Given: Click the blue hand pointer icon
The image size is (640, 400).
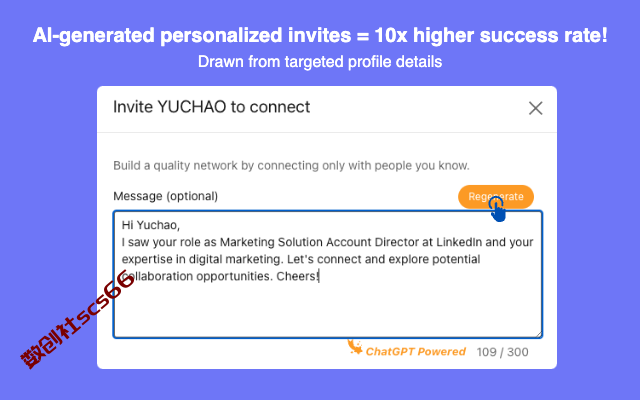Looking at the screenshot, I should [497, 209].
